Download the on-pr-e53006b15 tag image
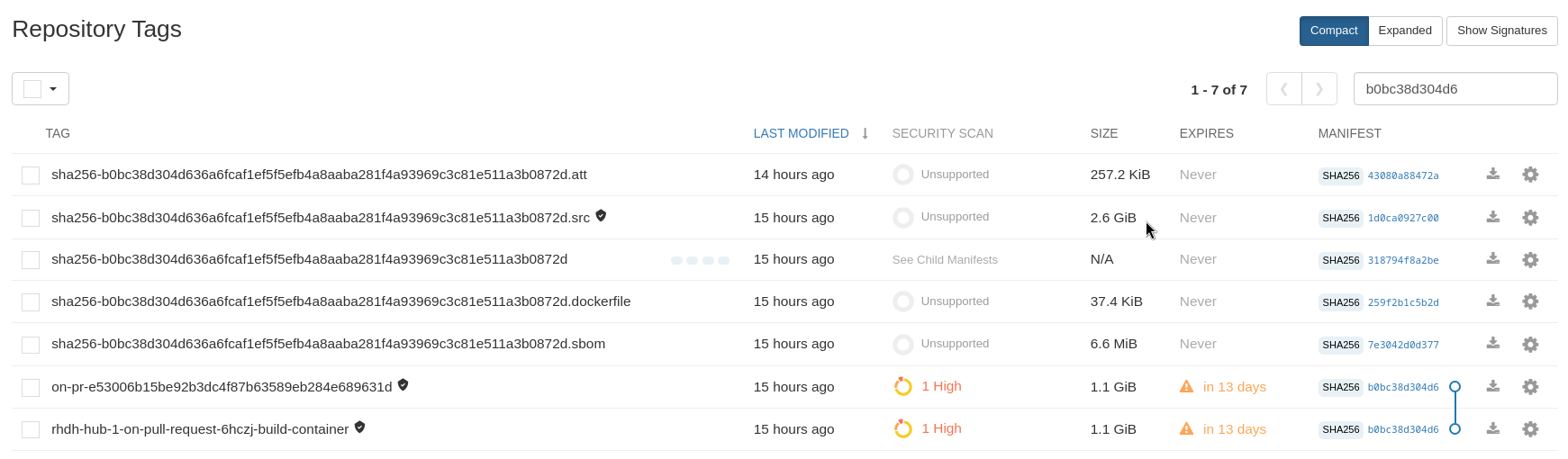Screen dimensions: 1568x459 (1492, 387)
